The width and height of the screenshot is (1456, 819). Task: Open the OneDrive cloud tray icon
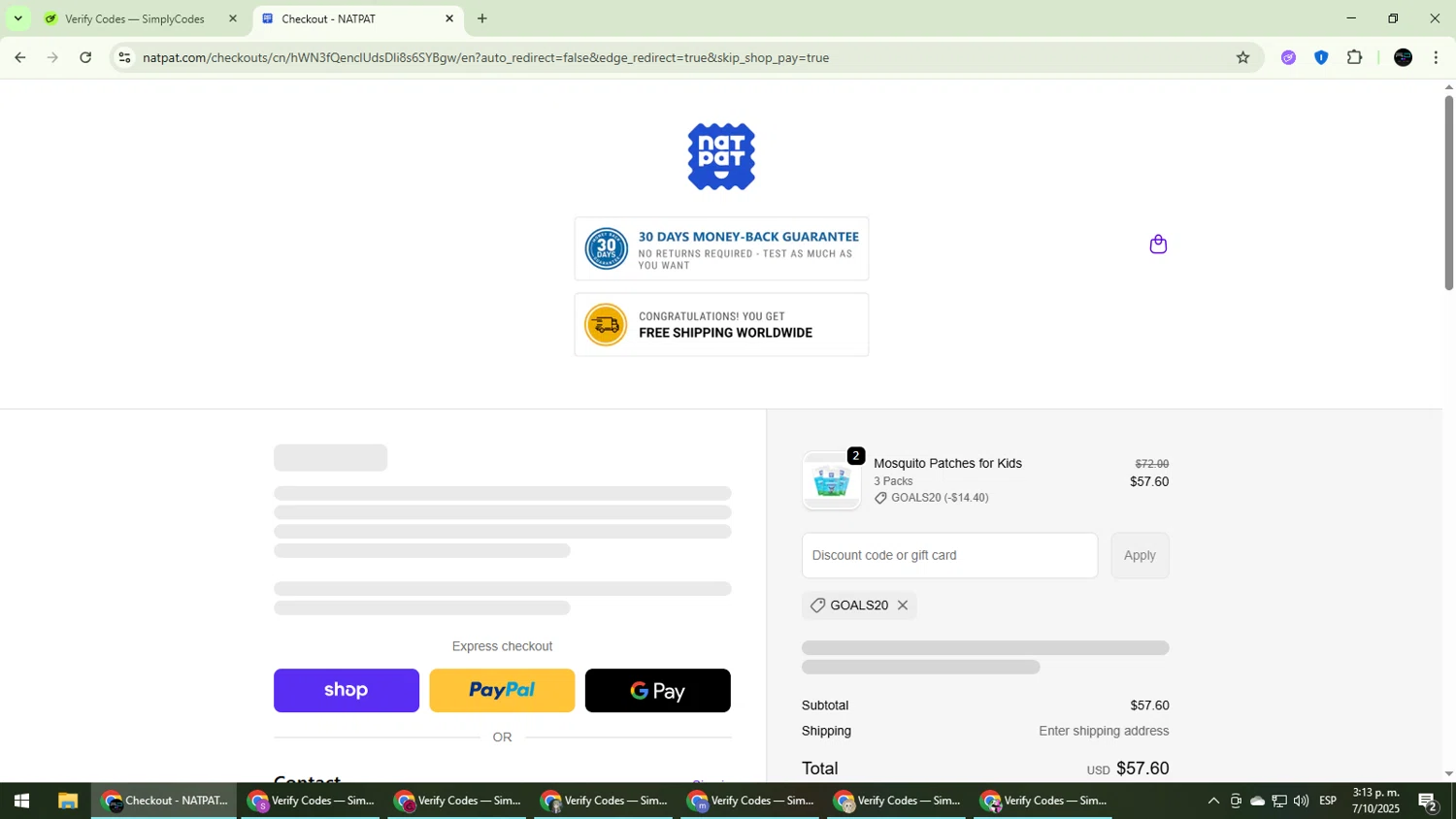pos(1257,802)
